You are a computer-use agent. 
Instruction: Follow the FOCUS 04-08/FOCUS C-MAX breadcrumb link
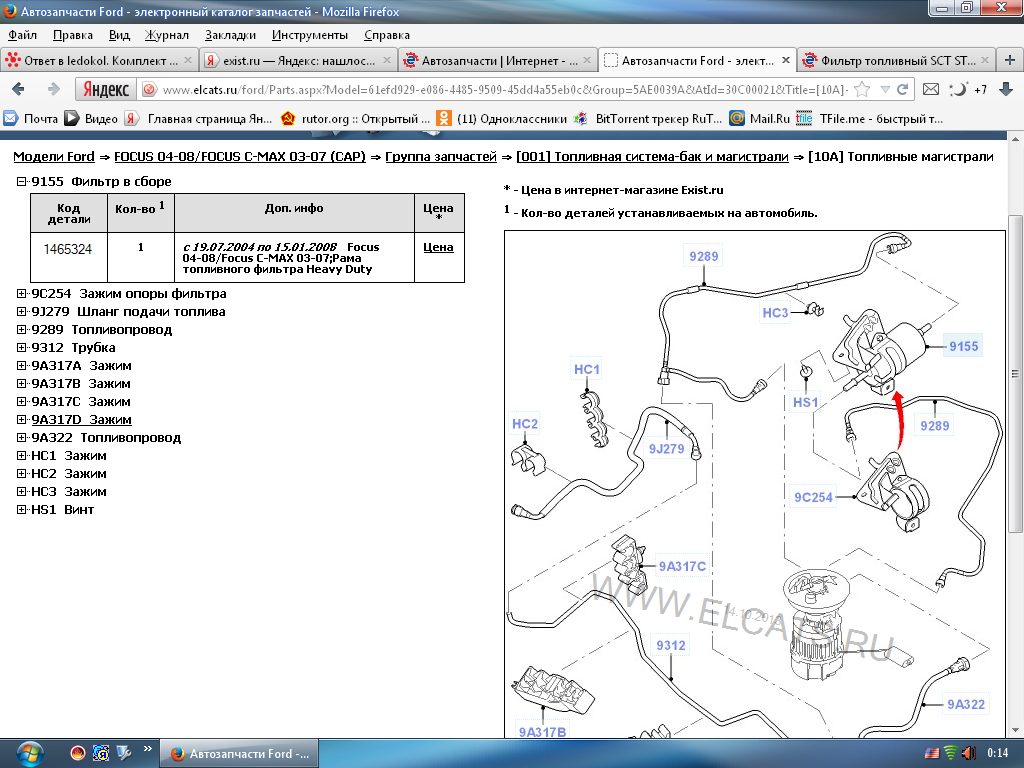coord(240,157)
